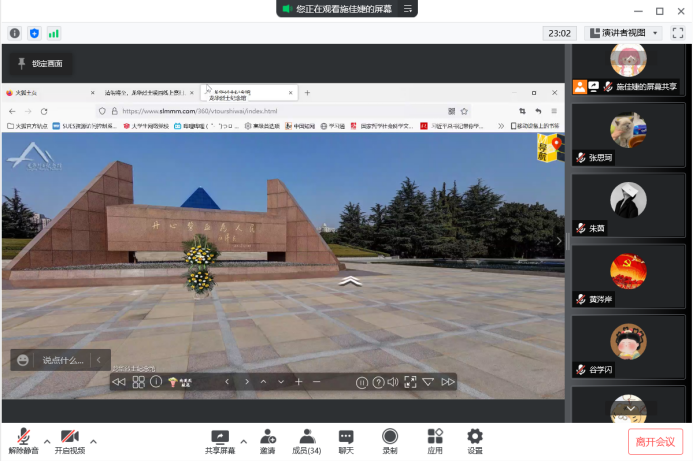The image size is (693, 461).
Task: Open the 应用 apps icon
Action: tap(435, 440)
